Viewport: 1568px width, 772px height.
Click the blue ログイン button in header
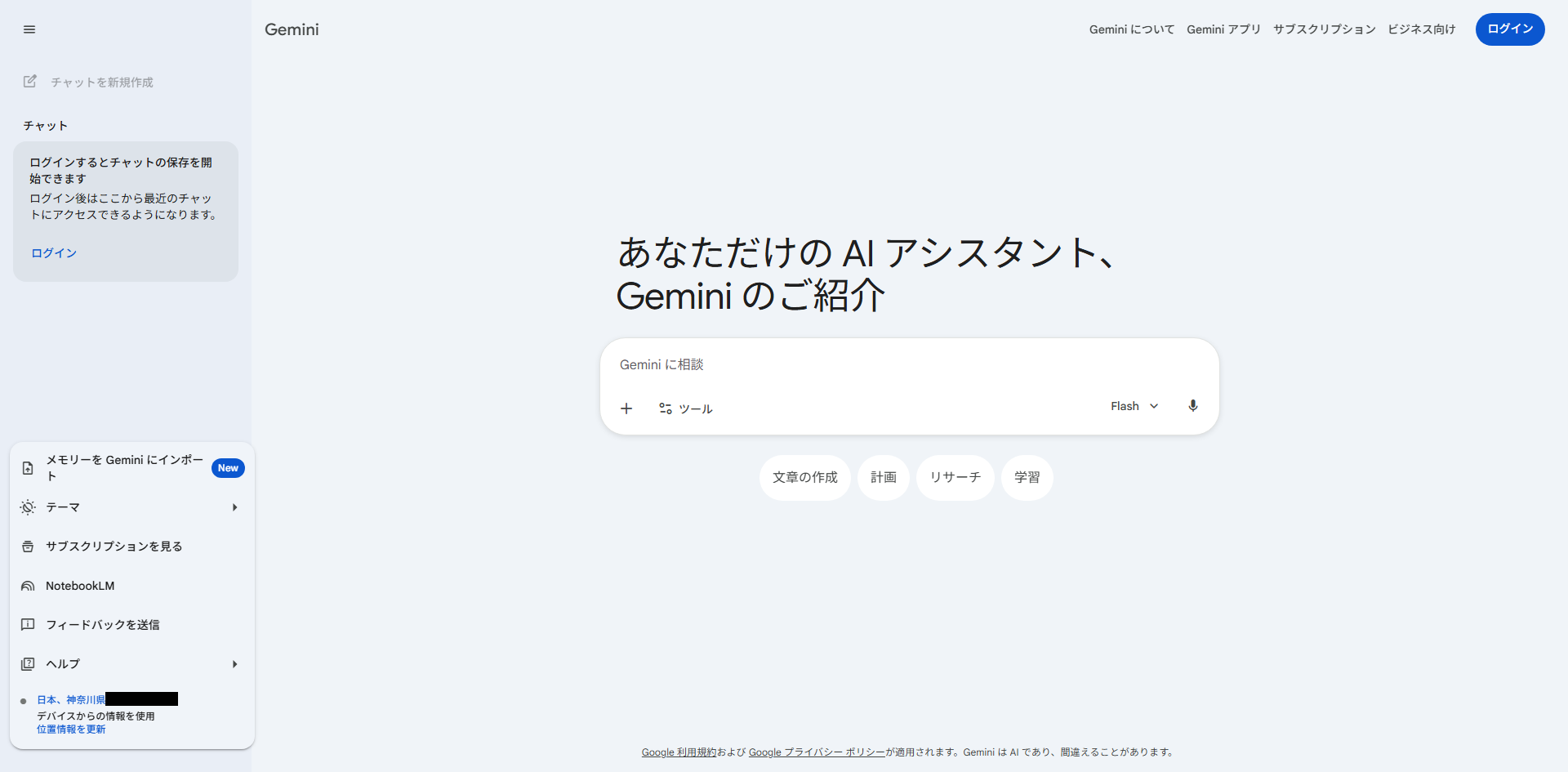click(1510, 29)
